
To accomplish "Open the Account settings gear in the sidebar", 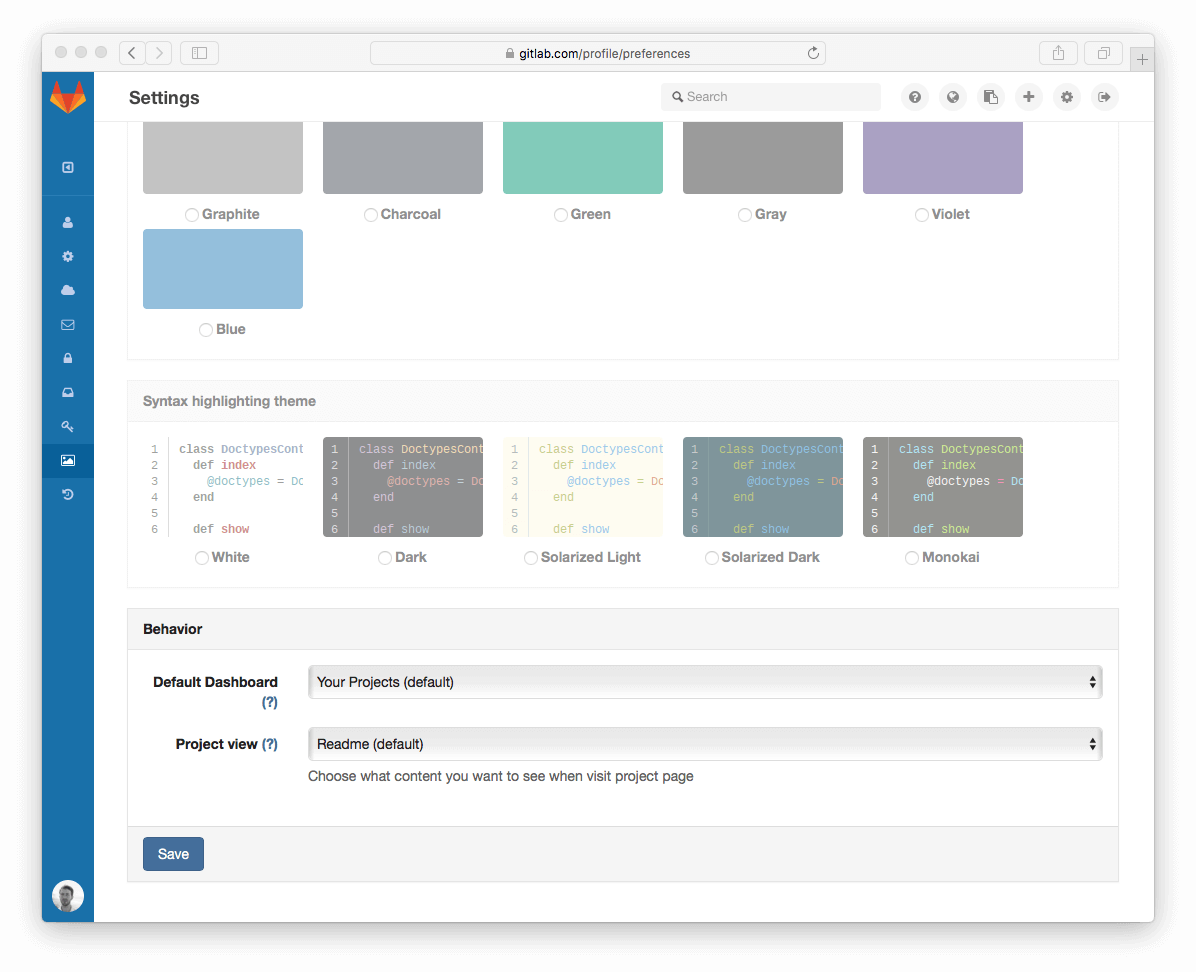I will click(x=67, y=256).
